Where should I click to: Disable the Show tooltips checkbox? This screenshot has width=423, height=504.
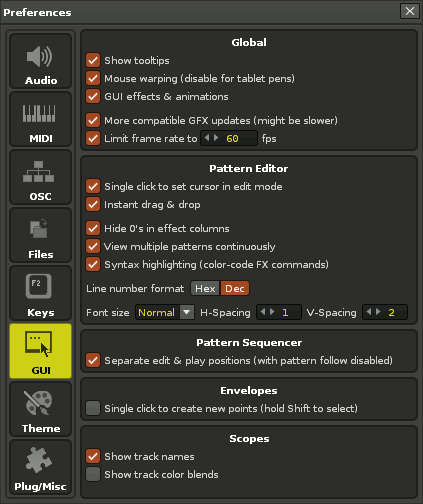tap(93, 60)
